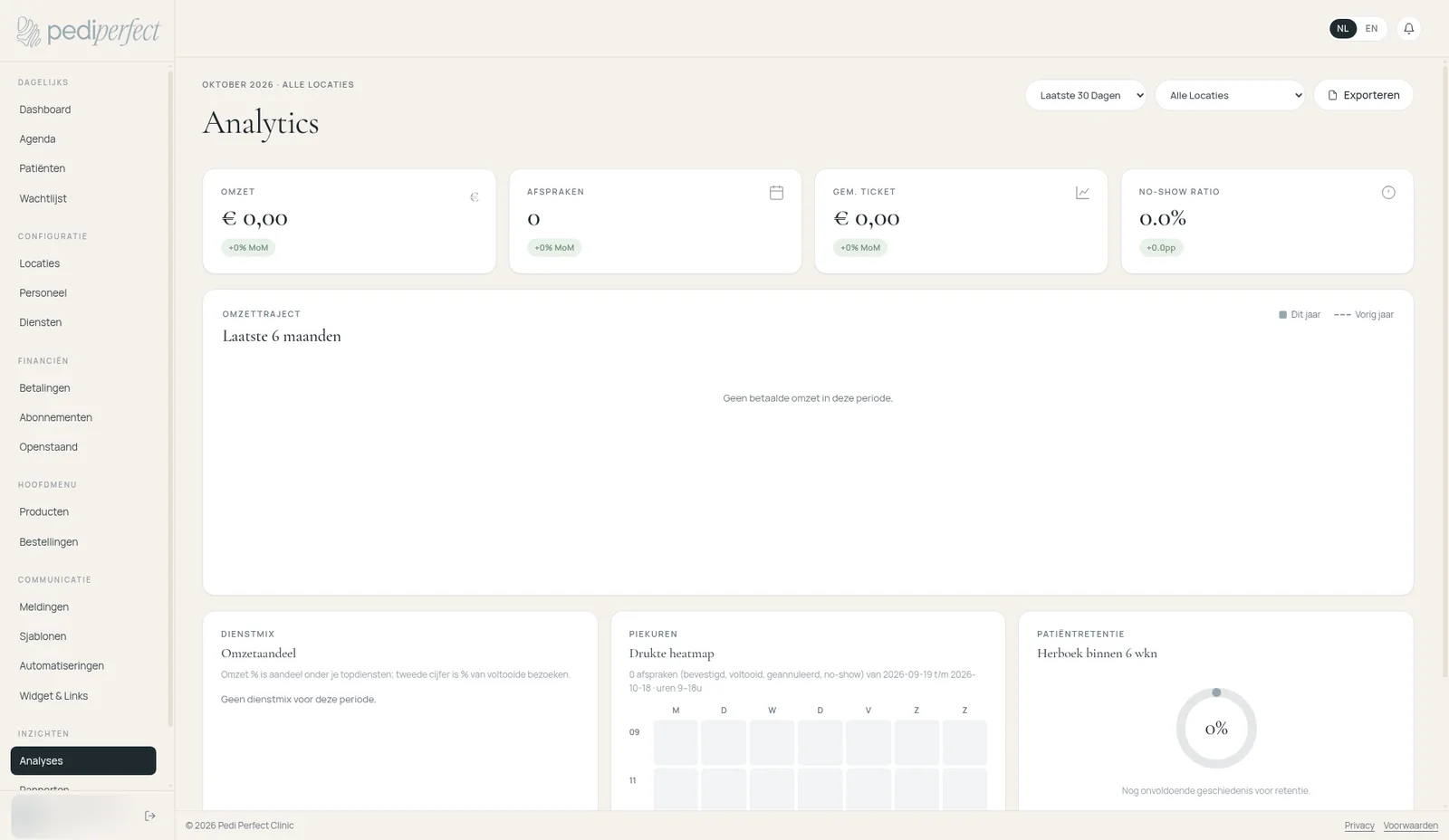Click the logout icon in sidebar
1449x840 pixels.
tap(150, 816)
